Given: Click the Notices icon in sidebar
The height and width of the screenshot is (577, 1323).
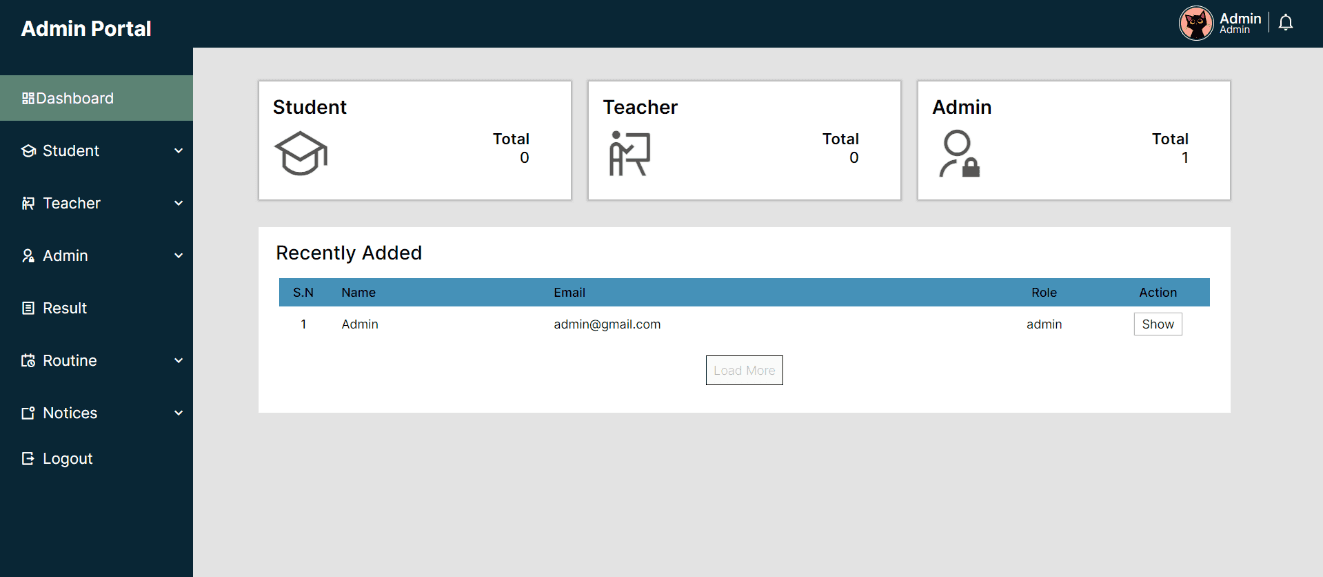Looking at the screenshot, I should tap(27, 412).
